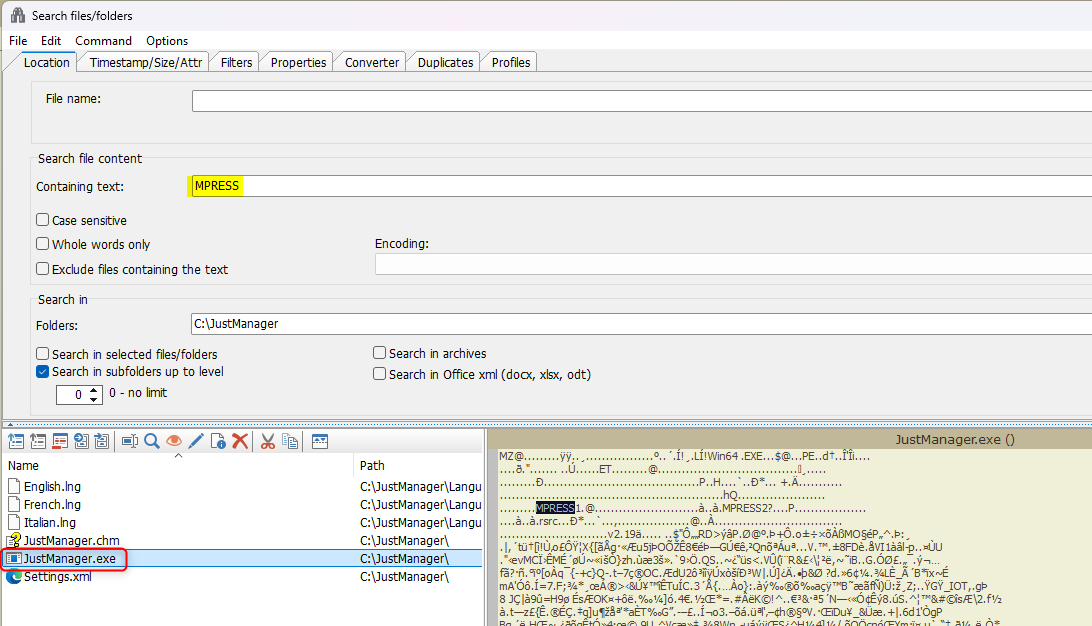The height and width of the screenshot is (626, 1092).
Task: Select the JustManager.chm result row
Action: 244,540
